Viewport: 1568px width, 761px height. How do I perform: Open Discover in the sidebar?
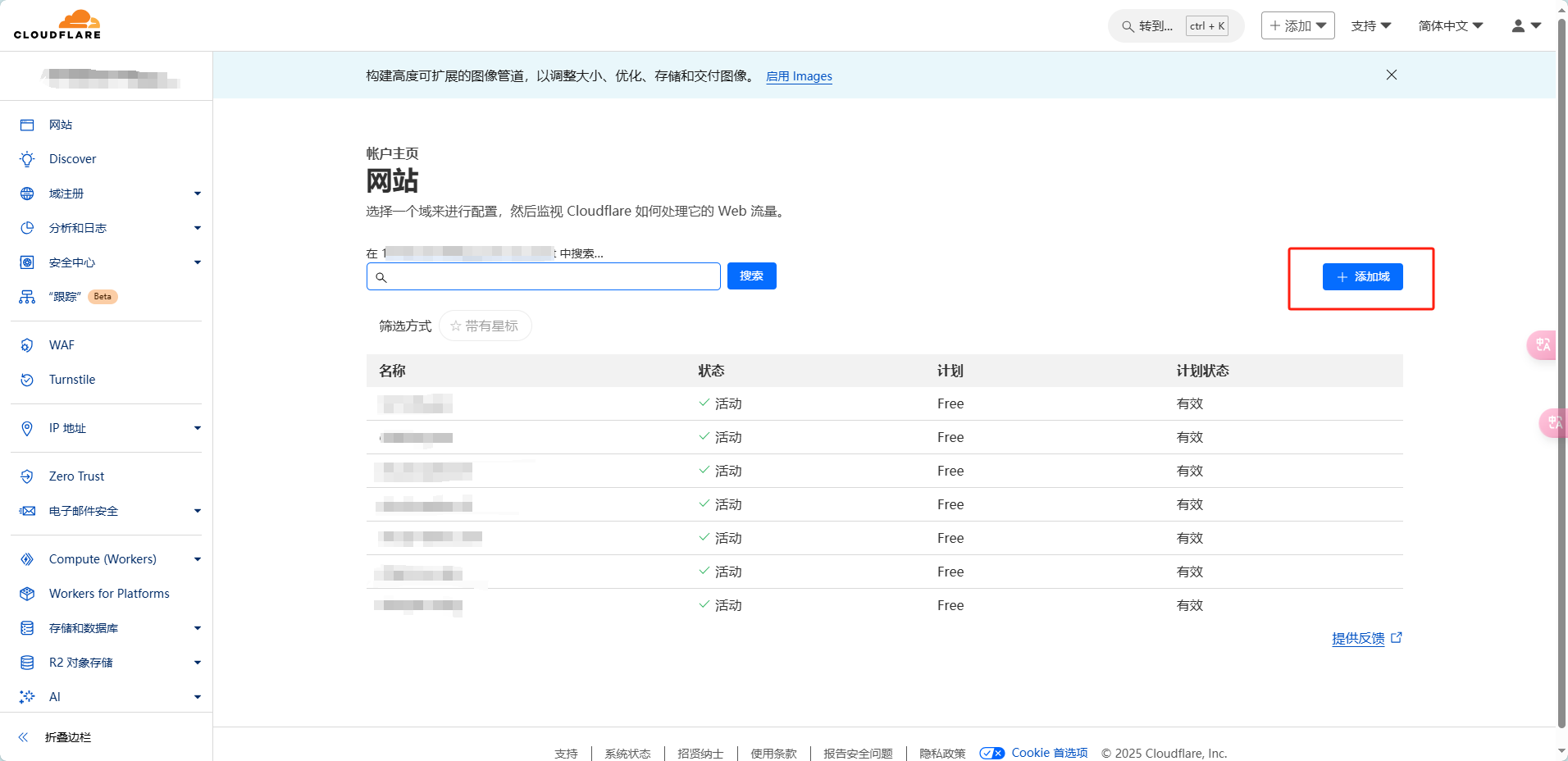coord(72,159)
